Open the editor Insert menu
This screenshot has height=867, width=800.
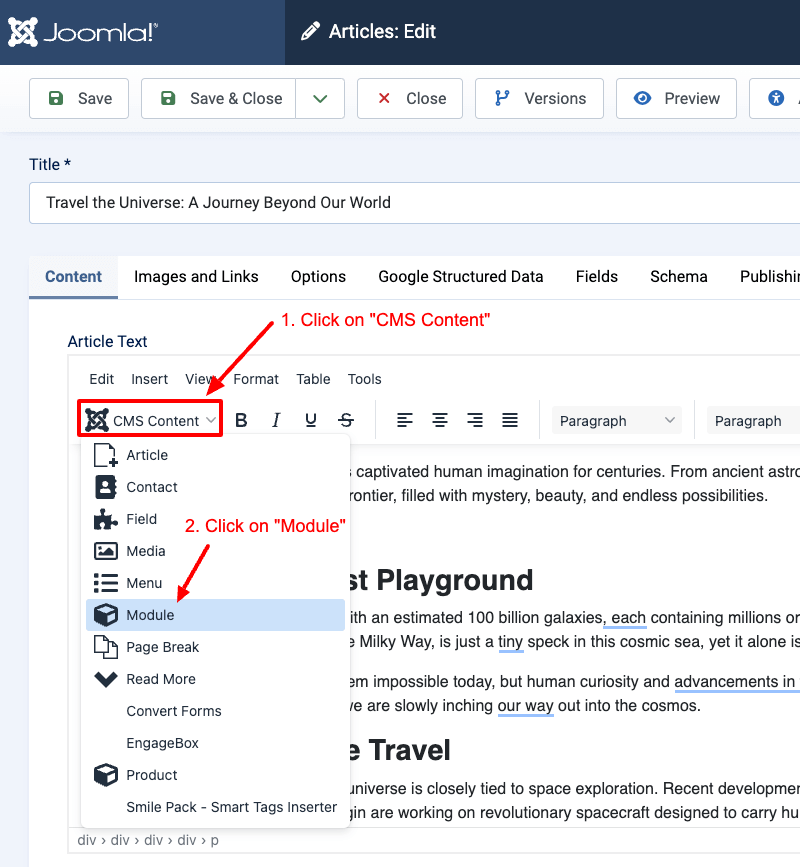pyautogui.click(x=149, y=379)
